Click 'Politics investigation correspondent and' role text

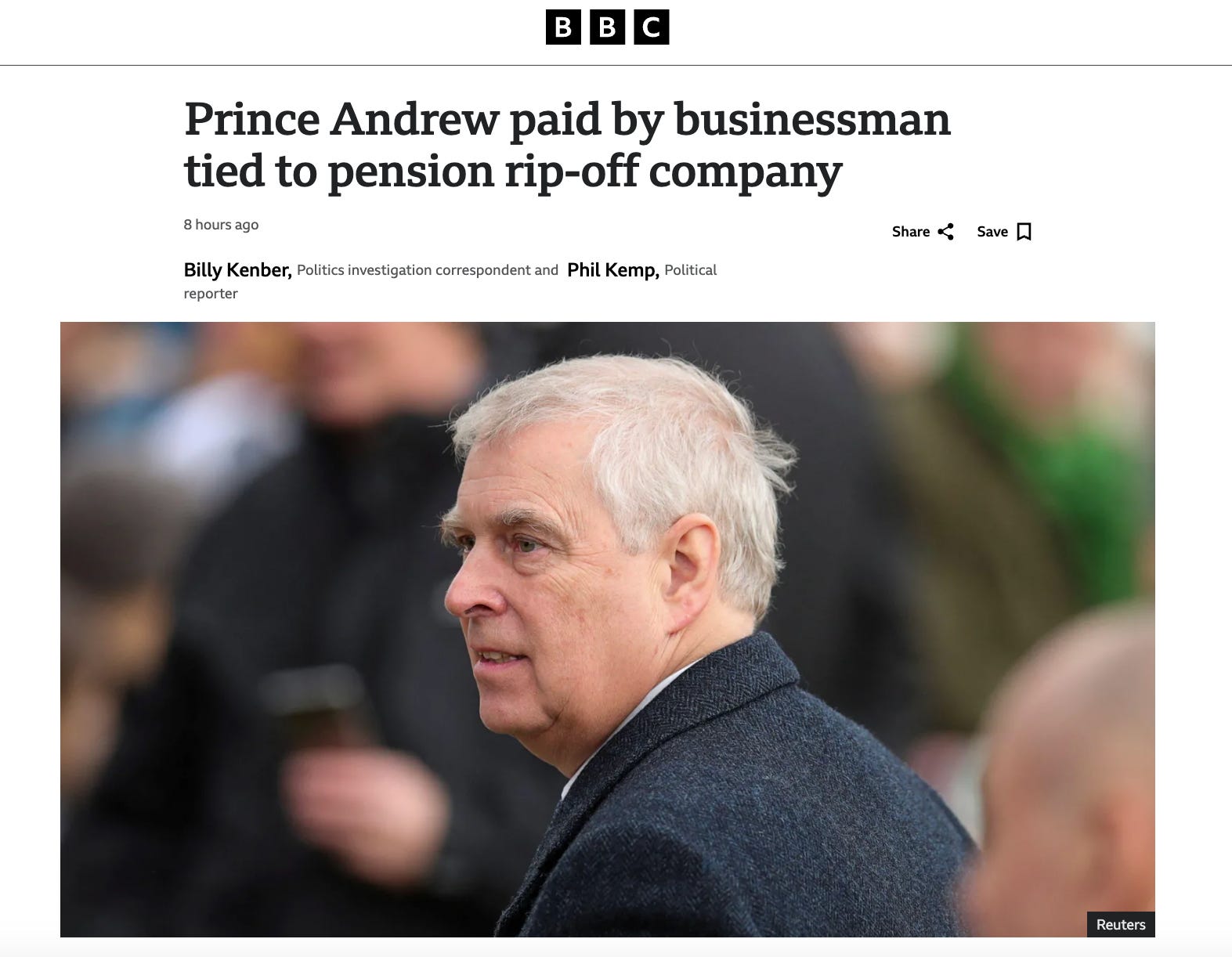(x=428, y=270)
